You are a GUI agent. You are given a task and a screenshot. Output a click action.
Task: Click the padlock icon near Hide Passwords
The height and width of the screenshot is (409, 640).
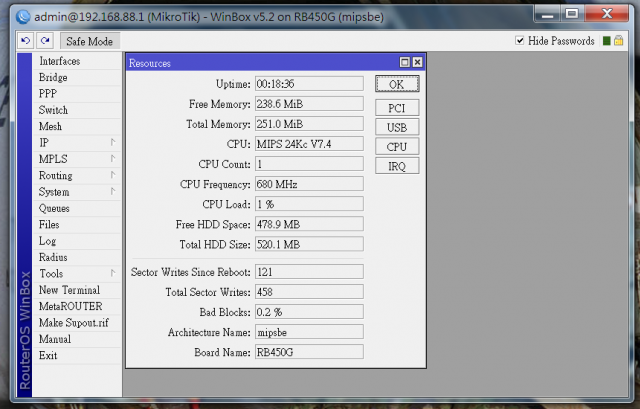pyautogui.click(x=619, y=40)
